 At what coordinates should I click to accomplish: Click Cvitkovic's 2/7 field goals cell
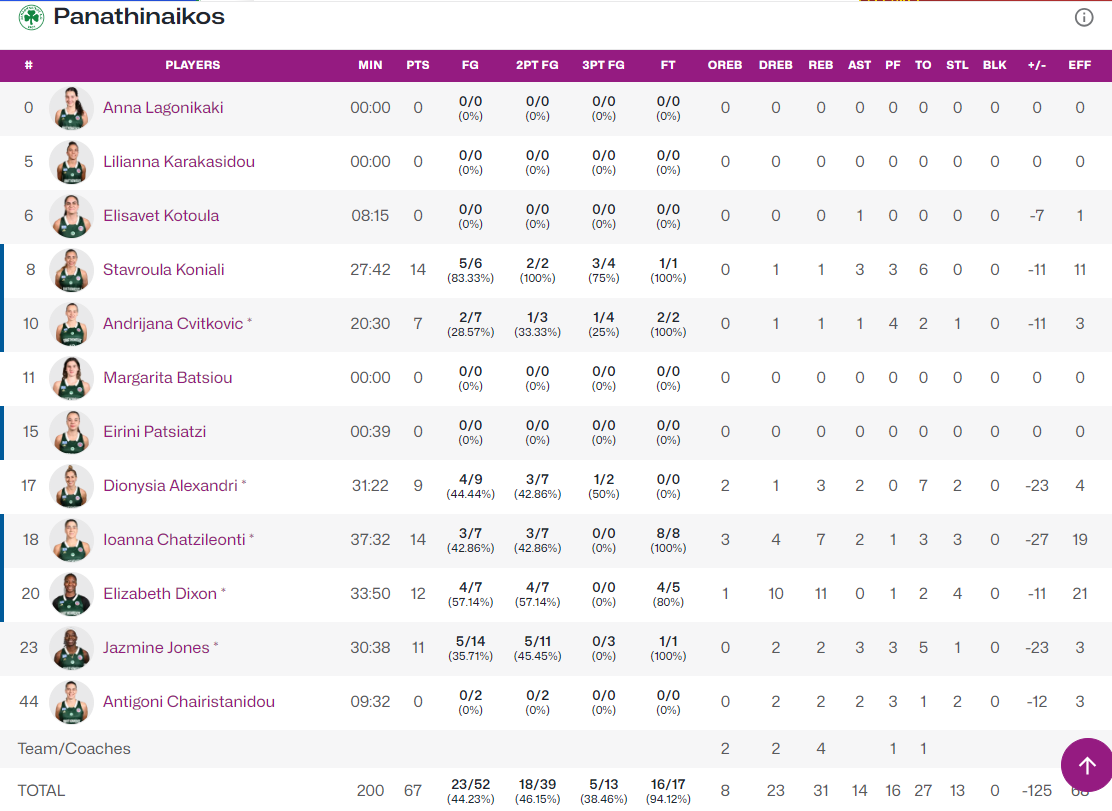pos(470,324)
